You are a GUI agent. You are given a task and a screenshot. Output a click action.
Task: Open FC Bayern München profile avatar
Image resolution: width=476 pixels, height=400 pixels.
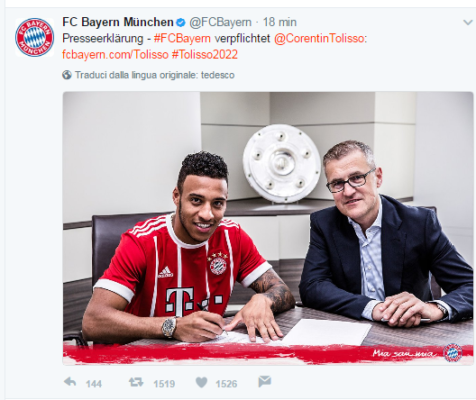point(34,37)
